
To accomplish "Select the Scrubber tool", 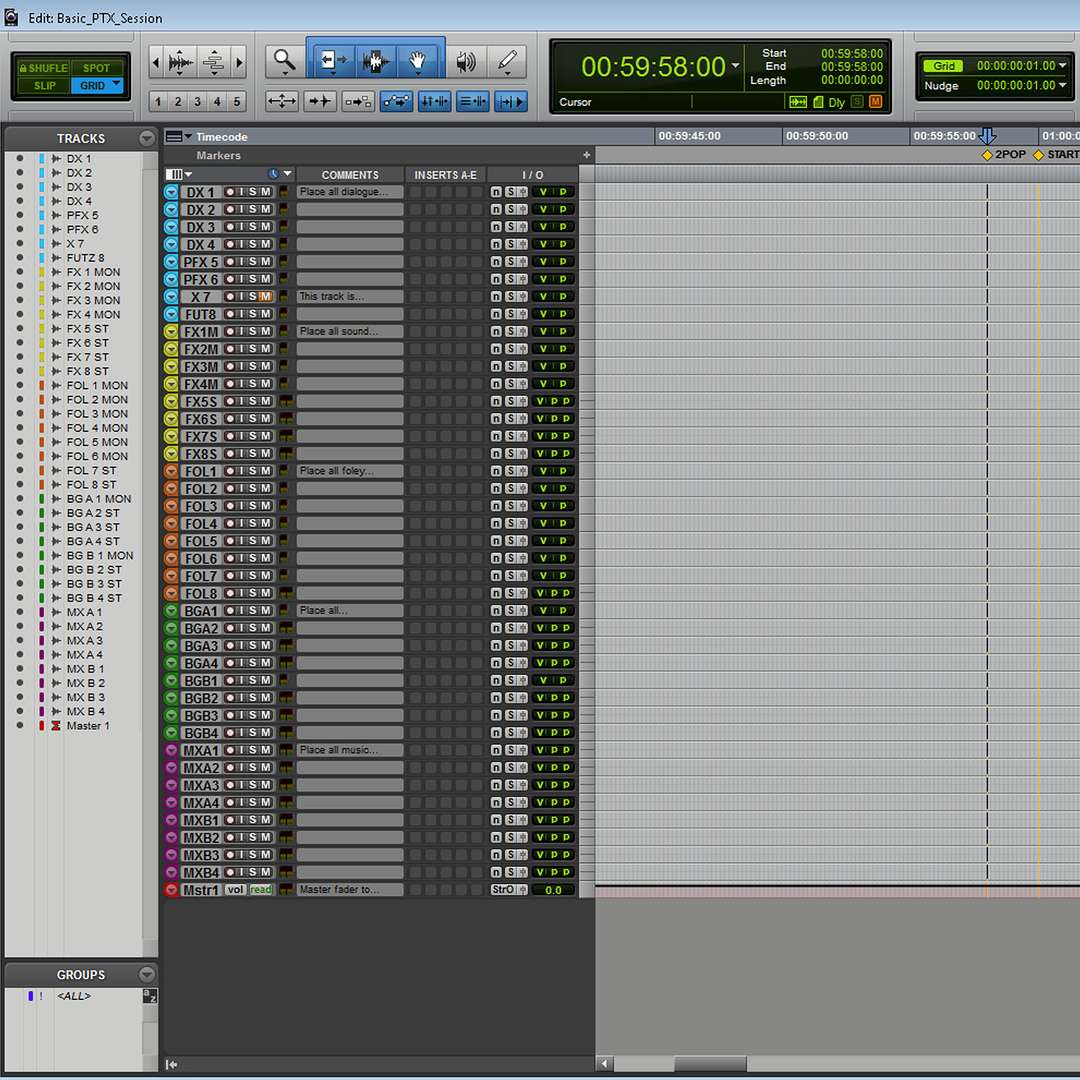I will click(467, 61).
